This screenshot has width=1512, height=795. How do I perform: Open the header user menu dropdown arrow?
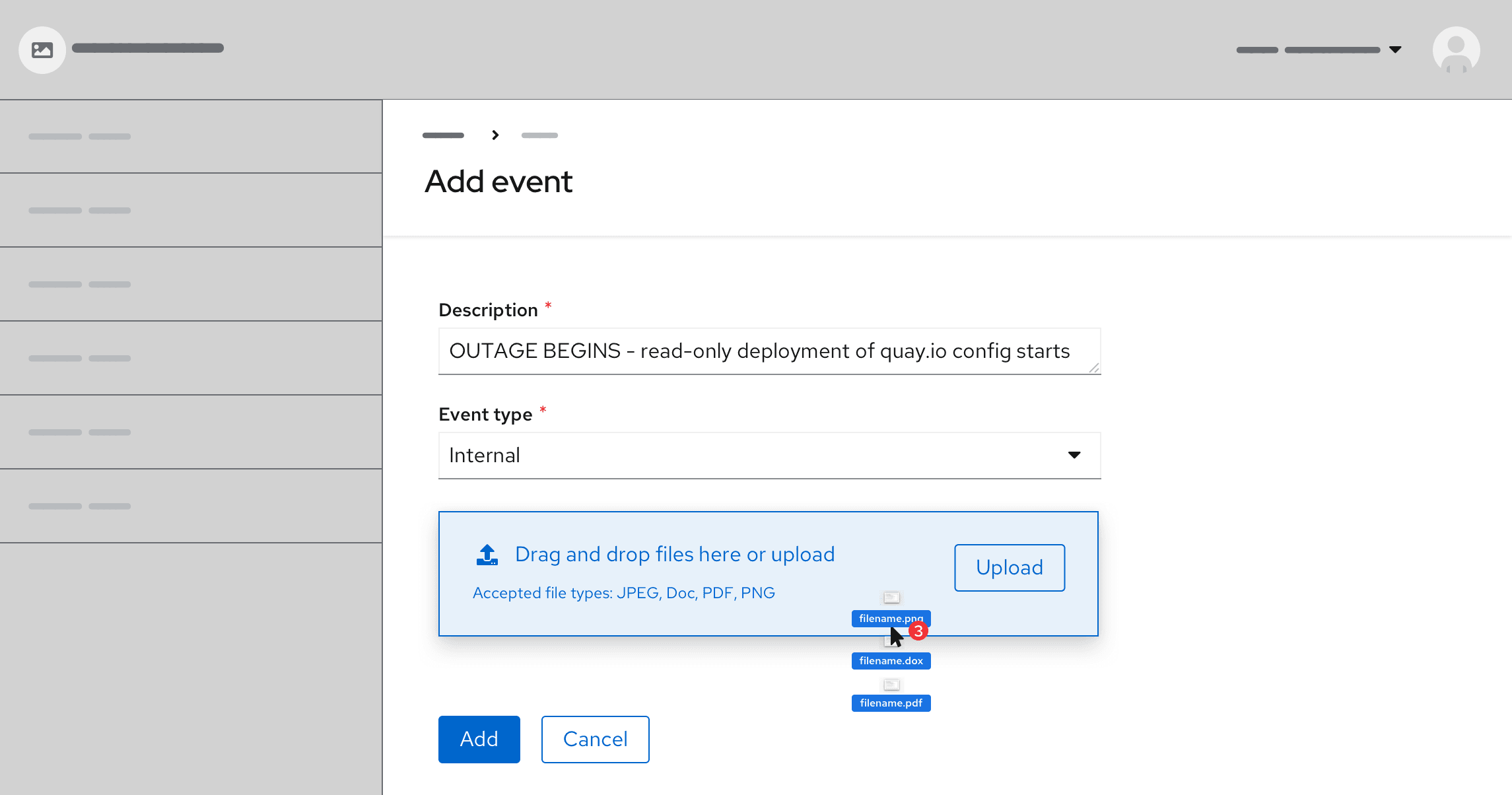coord(1395,50)
